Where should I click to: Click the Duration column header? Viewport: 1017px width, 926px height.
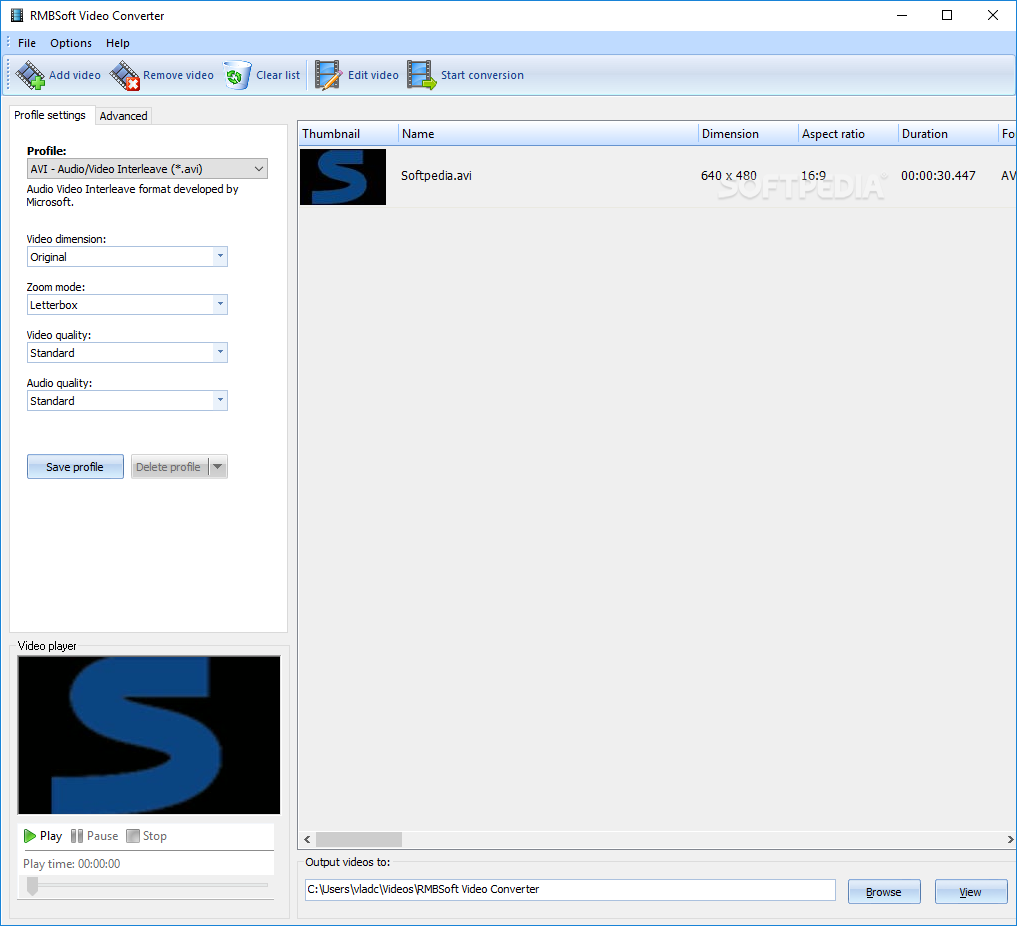click(948, 134)
